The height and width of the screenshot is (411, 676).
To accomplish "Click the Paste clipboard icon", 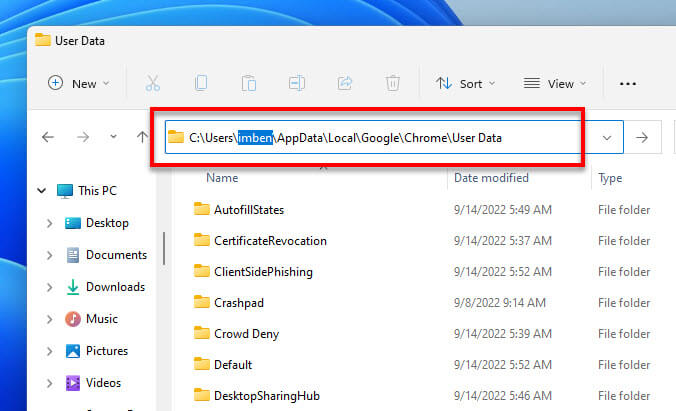I will tap(249, 83).
